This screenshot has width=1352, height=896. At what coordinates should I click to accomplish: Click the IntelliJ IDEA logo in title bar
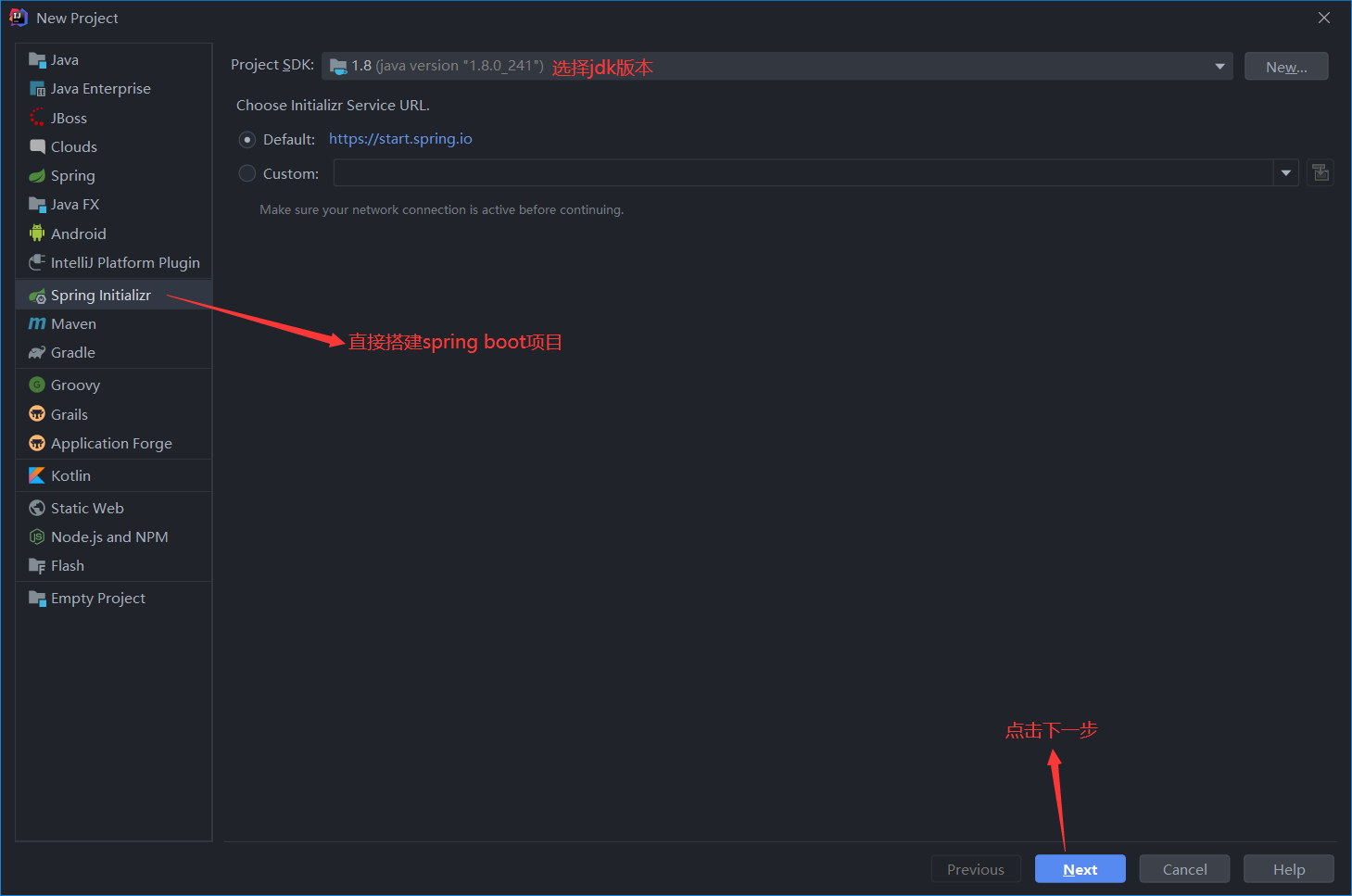click(x=18, y=18)
